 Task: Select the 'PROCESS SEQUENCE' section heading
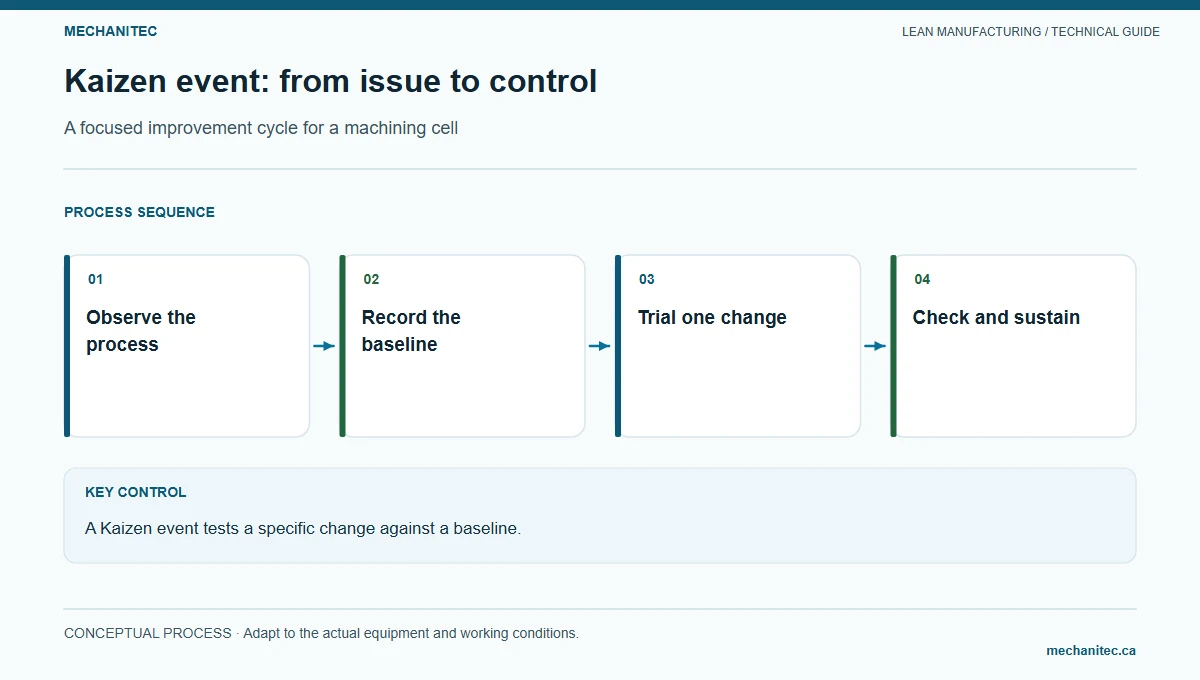[139, 212]
